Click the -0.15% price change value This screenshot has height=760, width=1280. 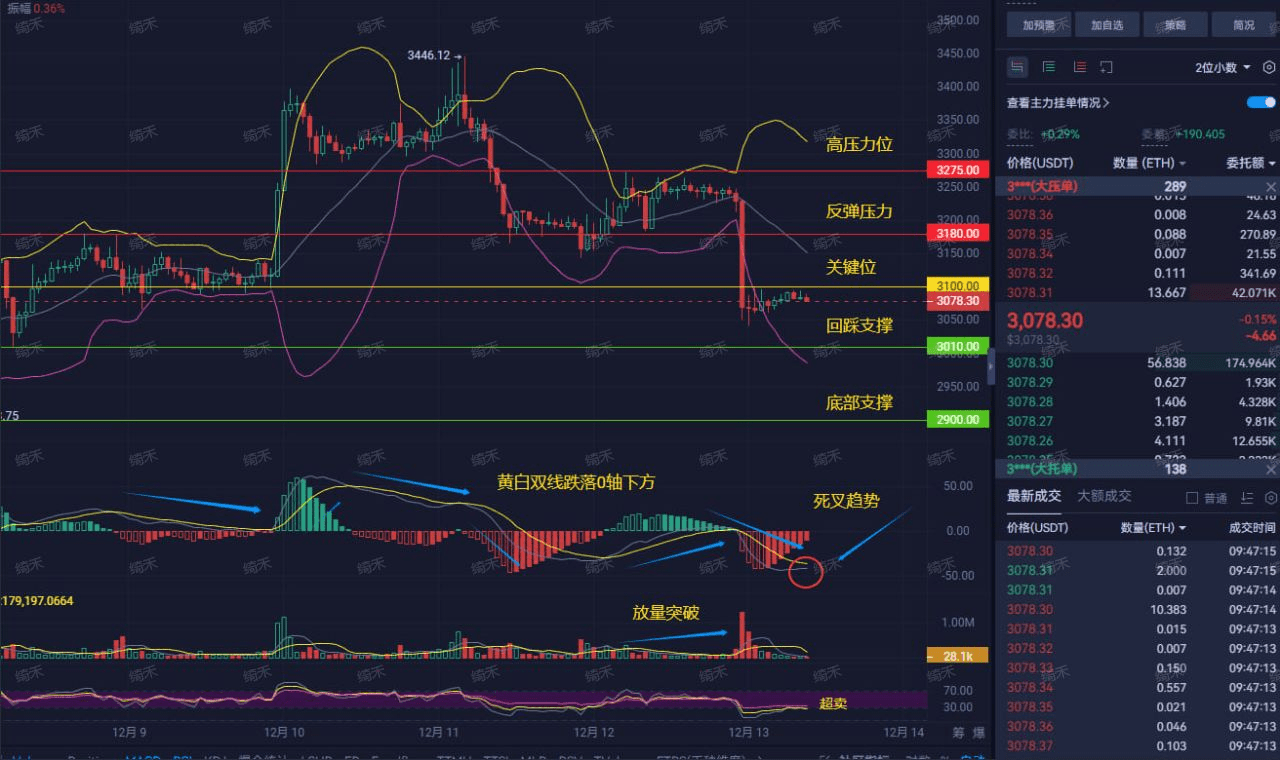click(1257, 319)
